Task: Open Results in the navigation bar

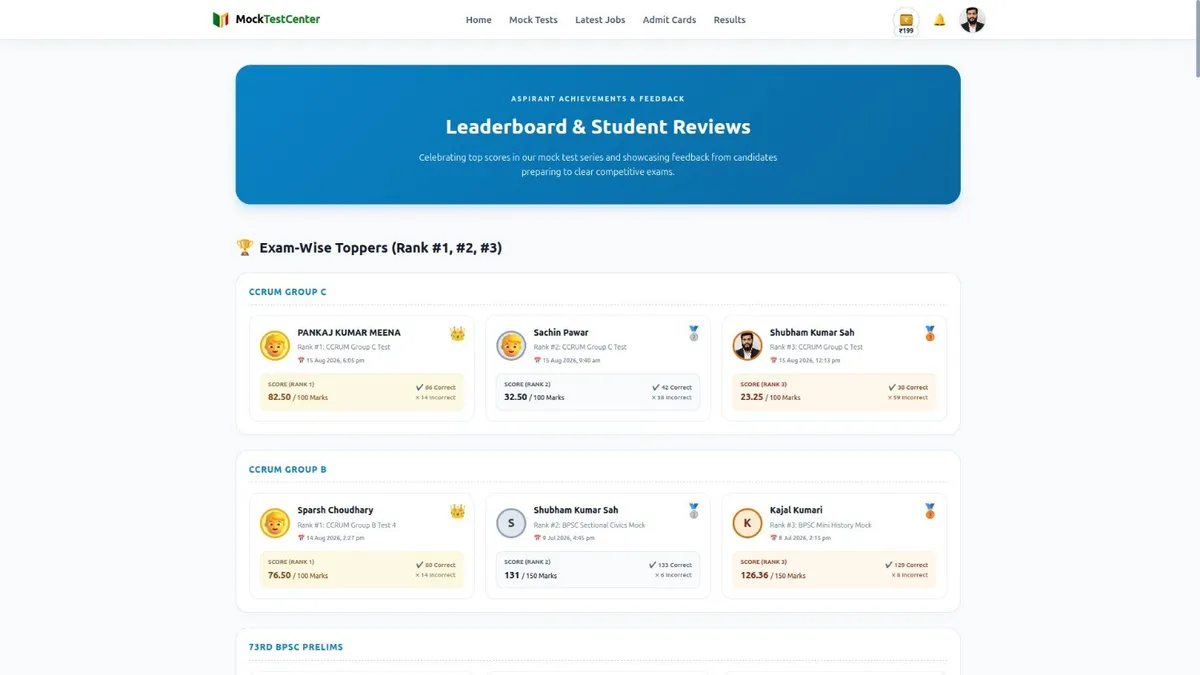Action: [x=729, y=20]
